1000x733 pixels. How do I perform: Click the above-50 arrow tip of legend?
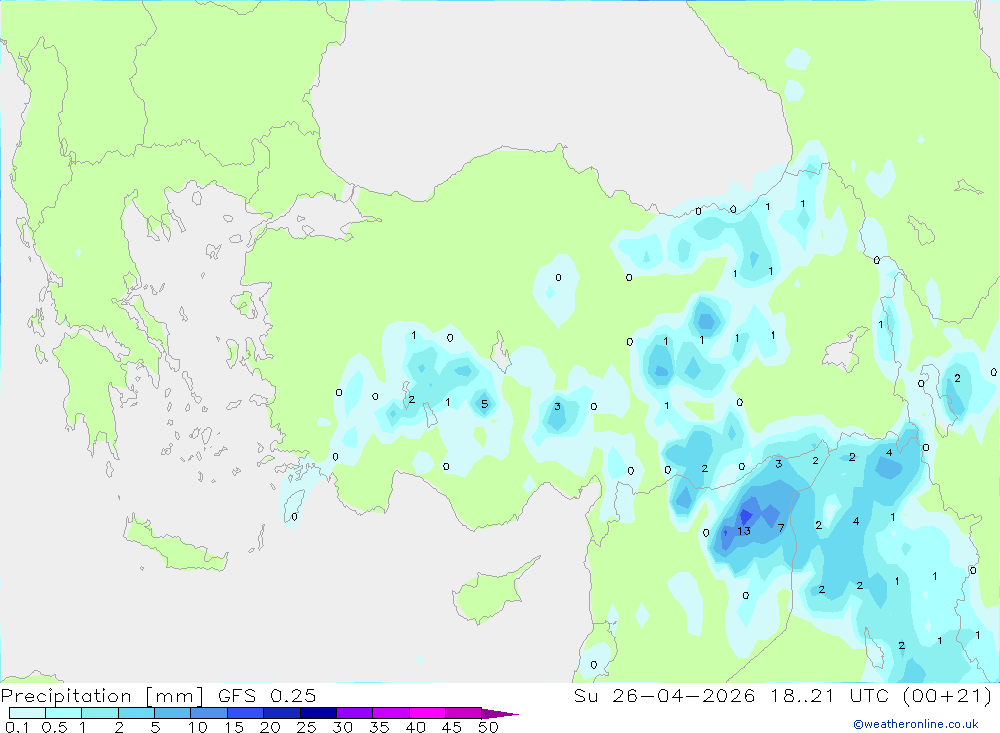click(501, 713)
